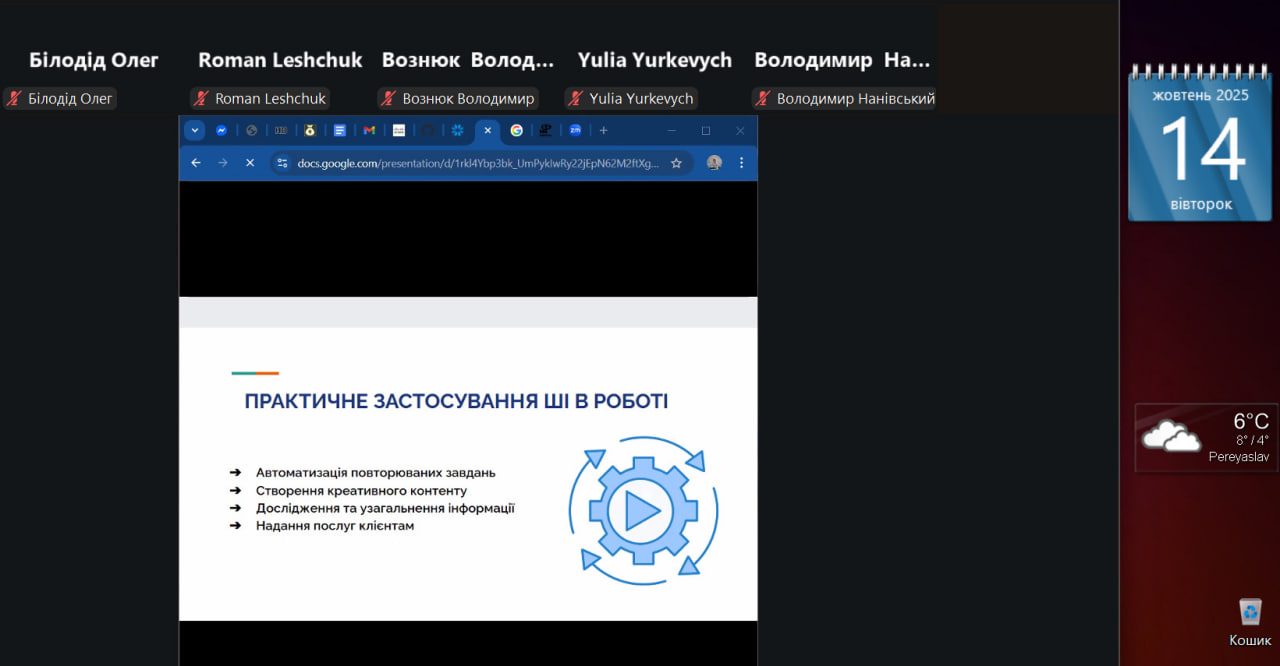Viewport: 1280px width, 666px height.
Task: Expand the tab search dropdown
Action: click(x=194, y=130)
